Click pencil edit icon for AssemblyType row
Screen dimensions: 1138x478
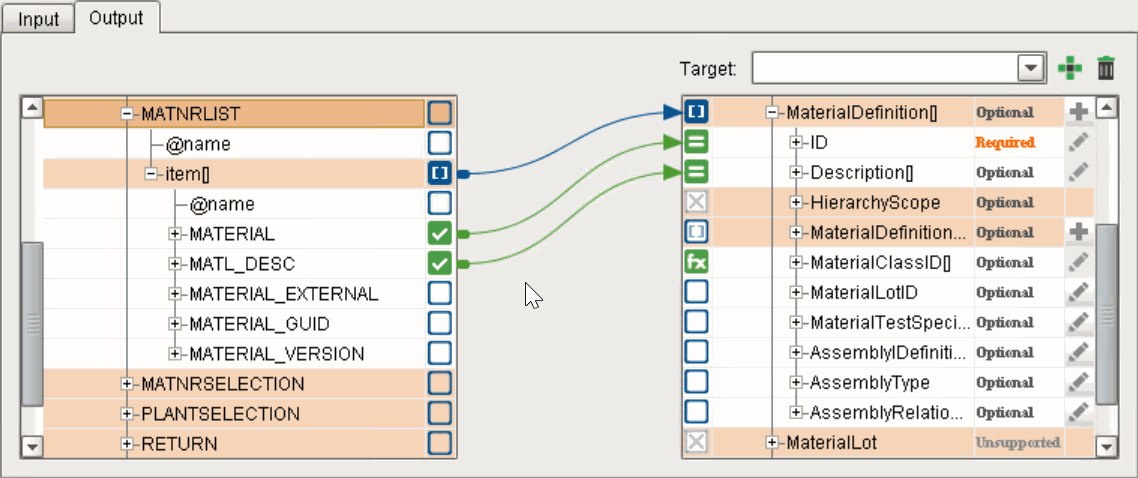[x=1078, y=382]
